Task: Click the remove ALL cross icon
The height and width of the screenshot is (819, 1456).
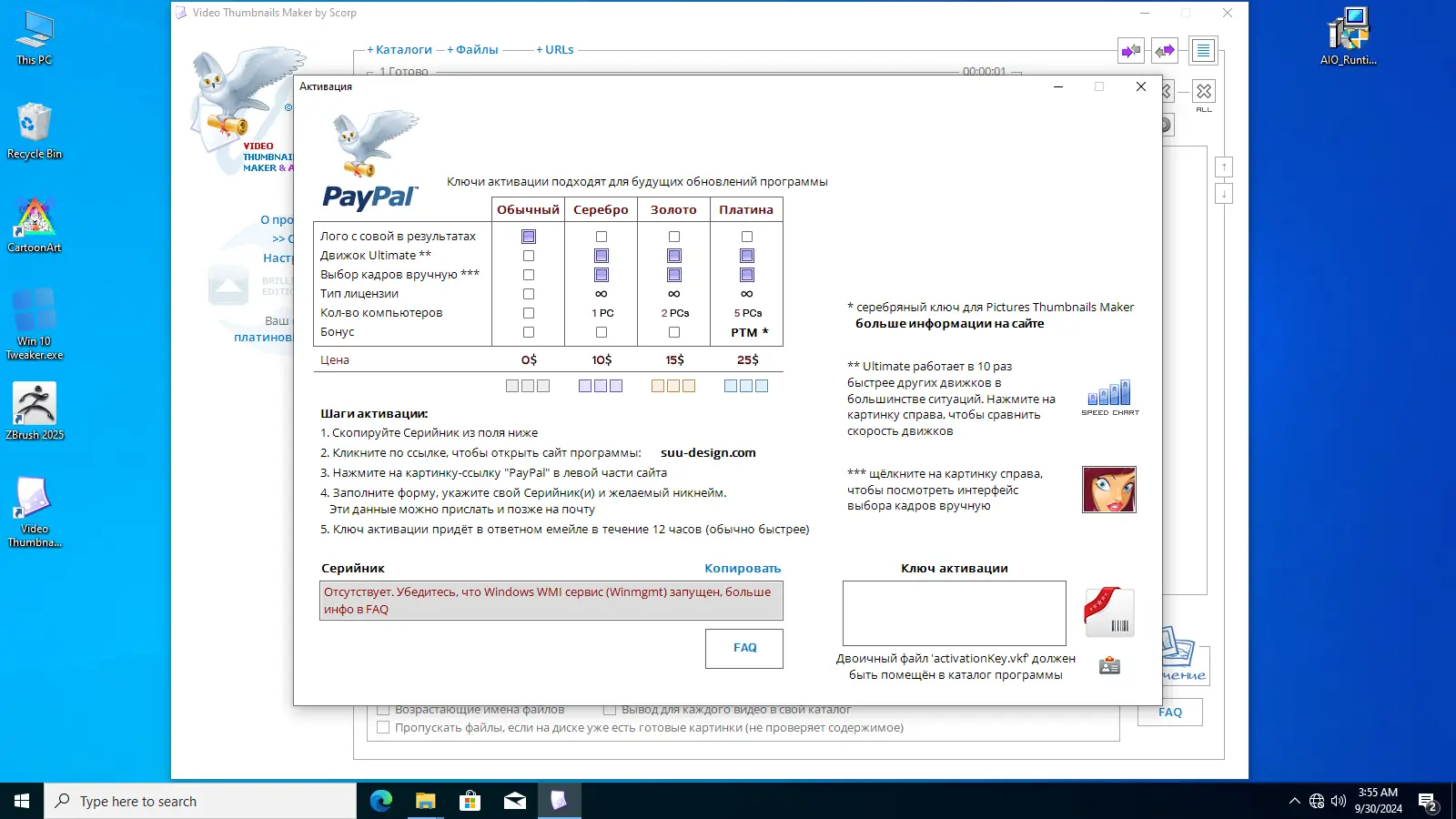Action: pos(1204,93)
